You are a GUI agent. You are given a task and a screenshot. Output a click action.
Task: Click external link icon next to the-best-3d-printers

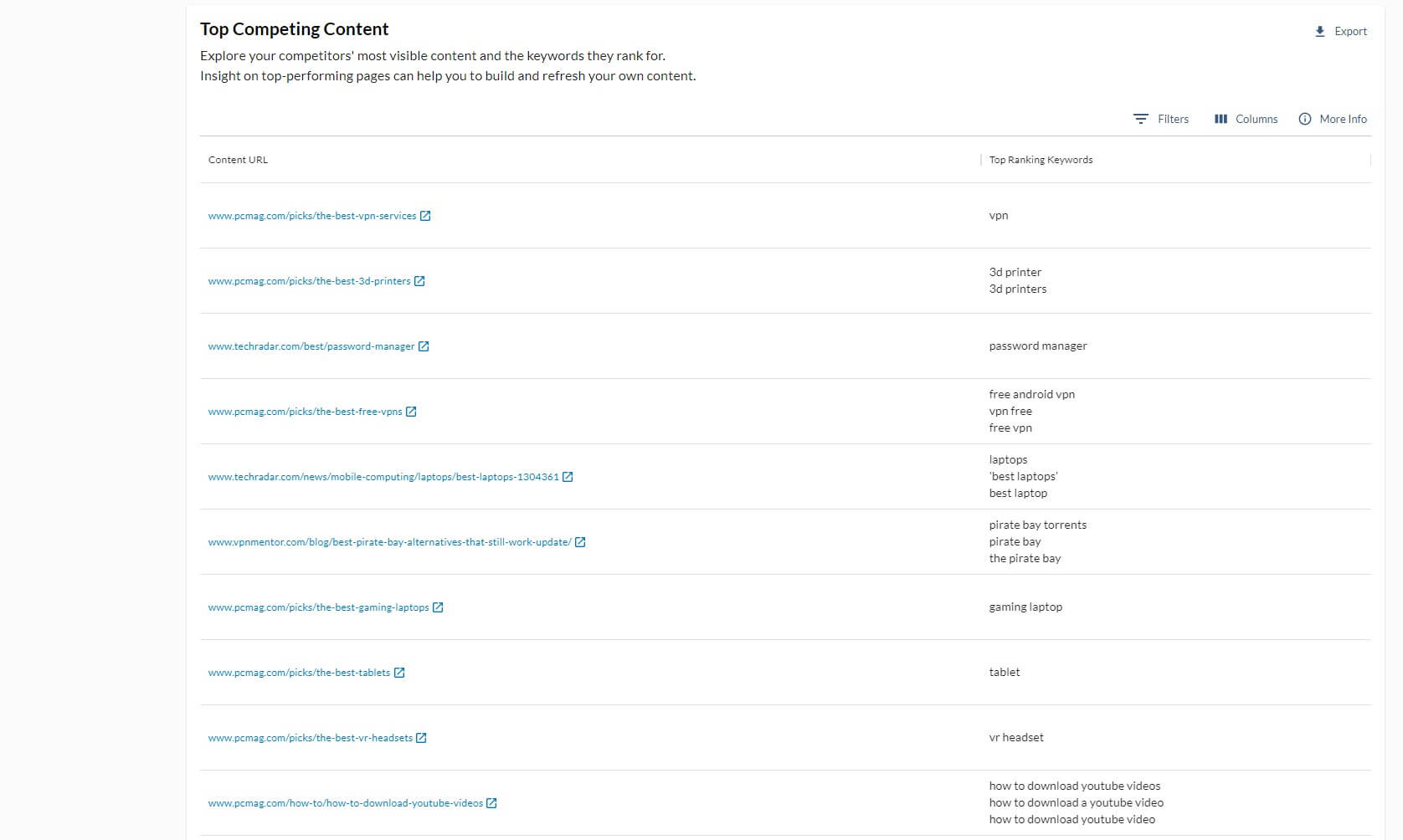pos(421,281)
